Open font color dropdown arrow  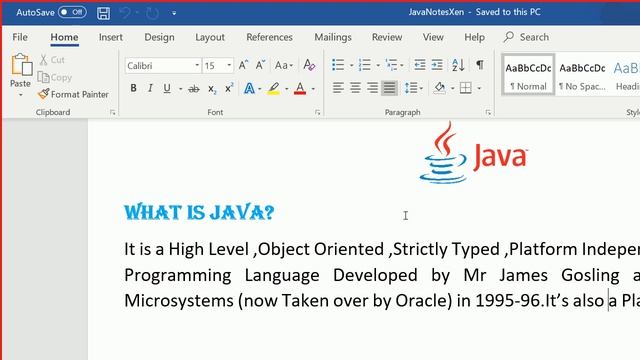pos(313,89)
